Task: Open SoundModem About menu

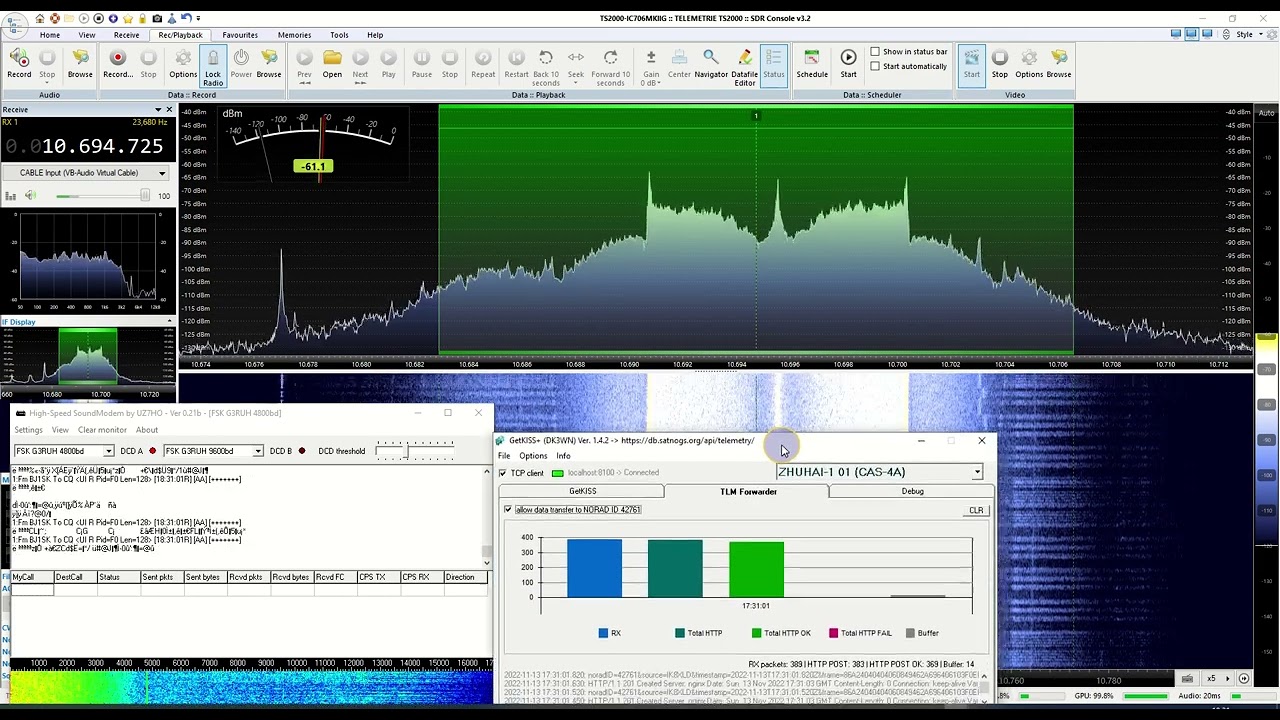Action: pos(147,430)
